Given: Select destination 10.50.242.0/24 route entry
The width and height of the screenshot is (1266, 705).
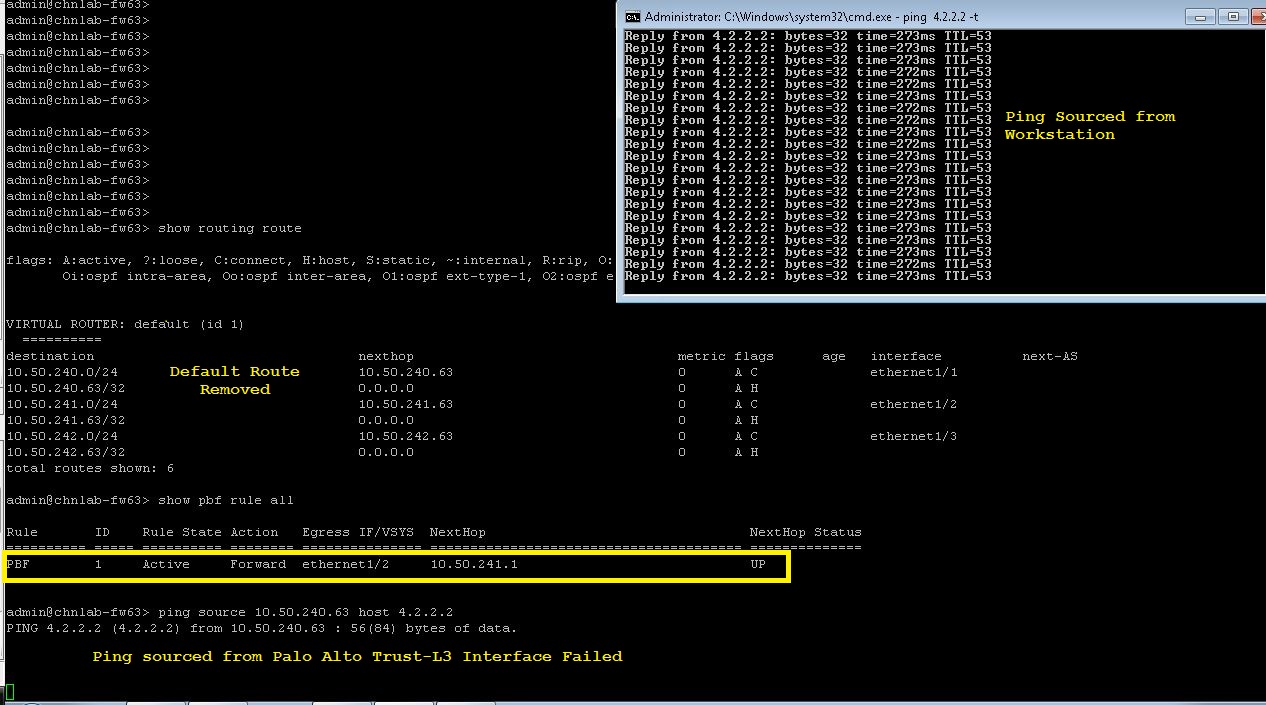Looking at the screenshot, I should click(62, 436).
